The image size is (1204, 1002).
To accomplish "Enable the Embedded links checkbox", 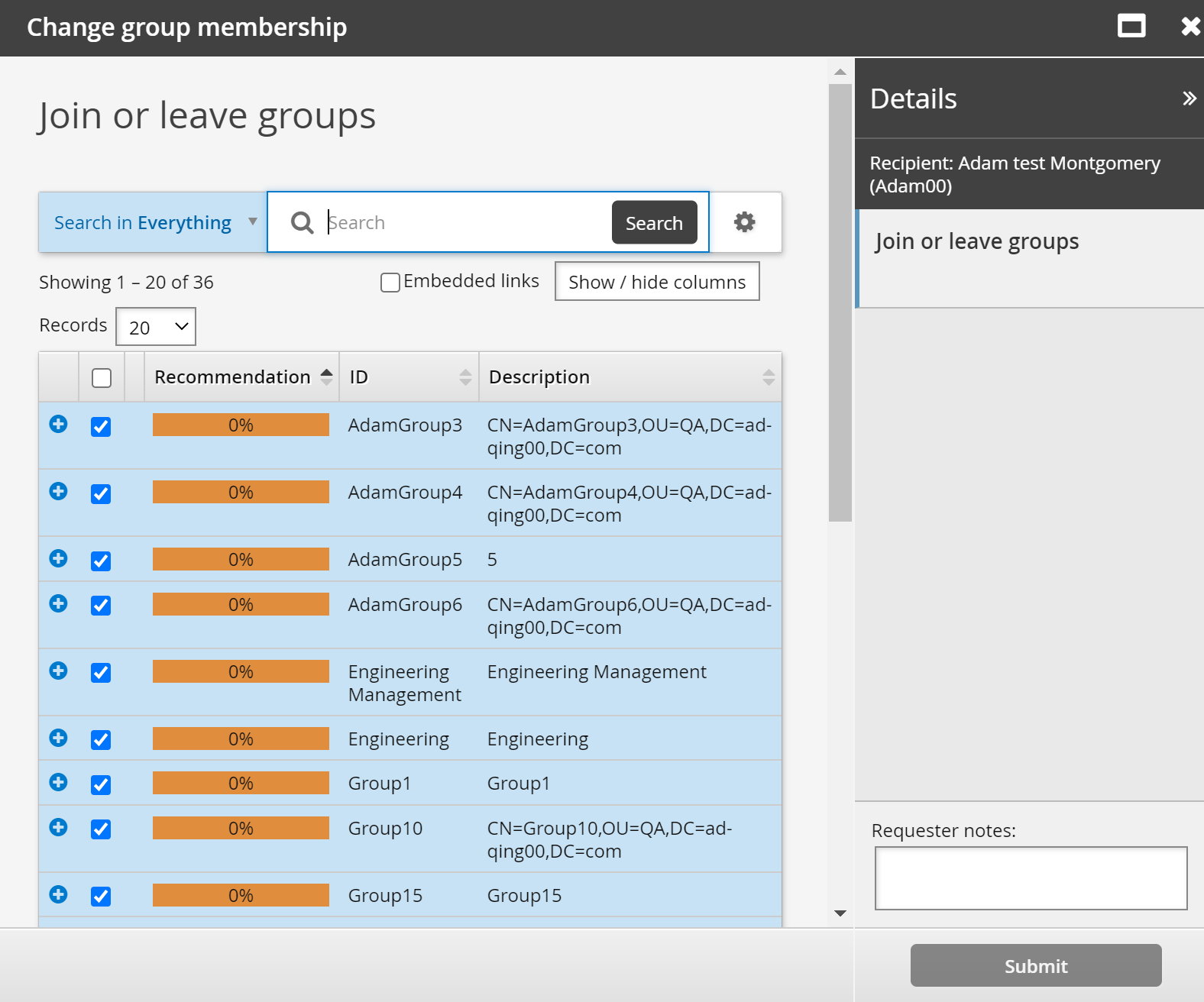I will pyautogui.click(x=390, y=283).
